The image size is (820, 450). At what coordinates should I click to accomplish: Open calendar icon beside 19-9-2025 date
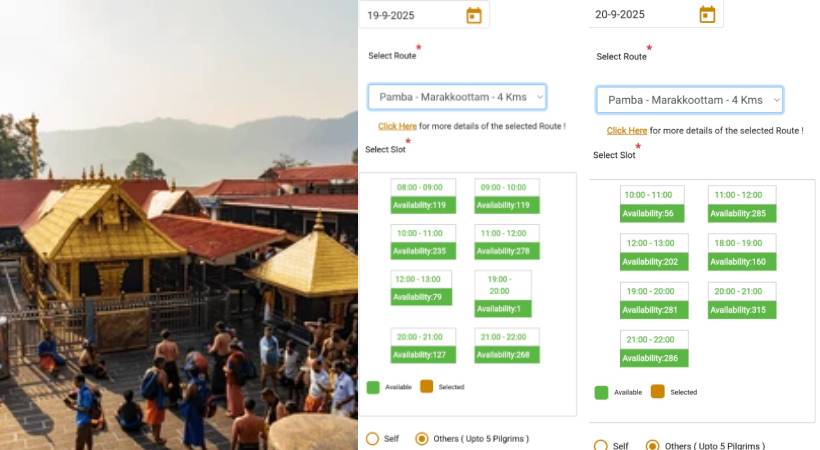pyautogui.click(x=474, y=15)
